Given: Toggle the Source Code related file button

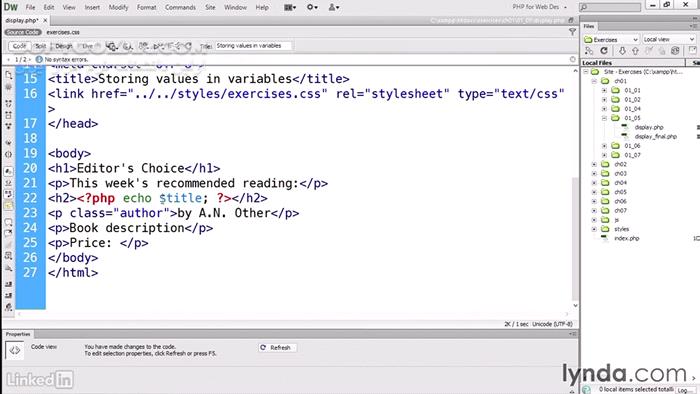Looking at the screenshot, I should [23, 32].
